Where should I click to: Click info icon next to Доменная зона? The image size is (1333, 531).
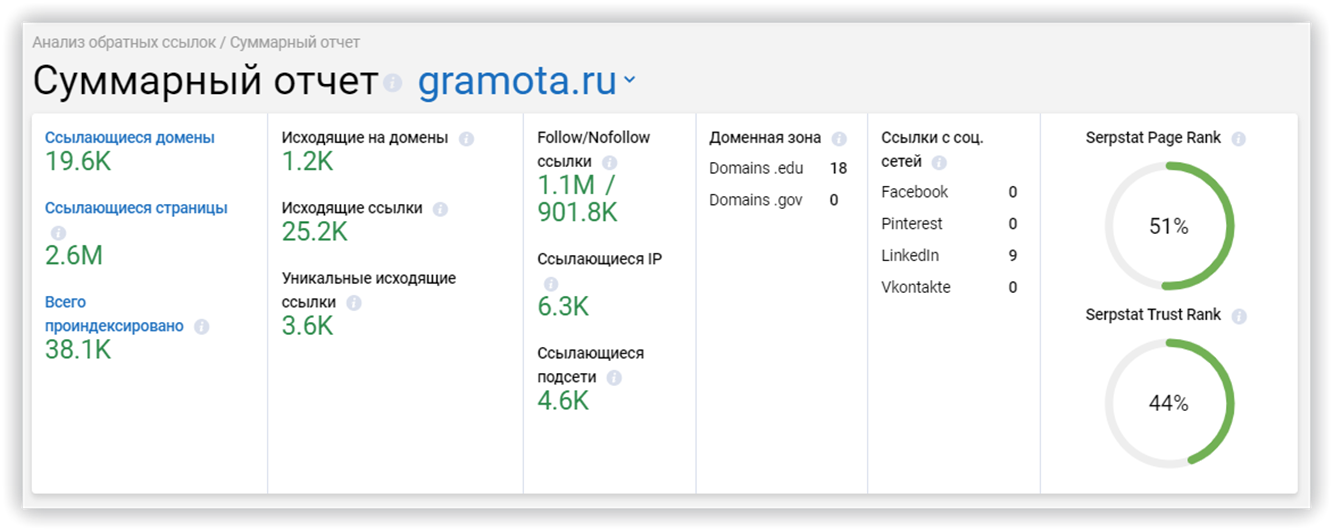[839, 139]
